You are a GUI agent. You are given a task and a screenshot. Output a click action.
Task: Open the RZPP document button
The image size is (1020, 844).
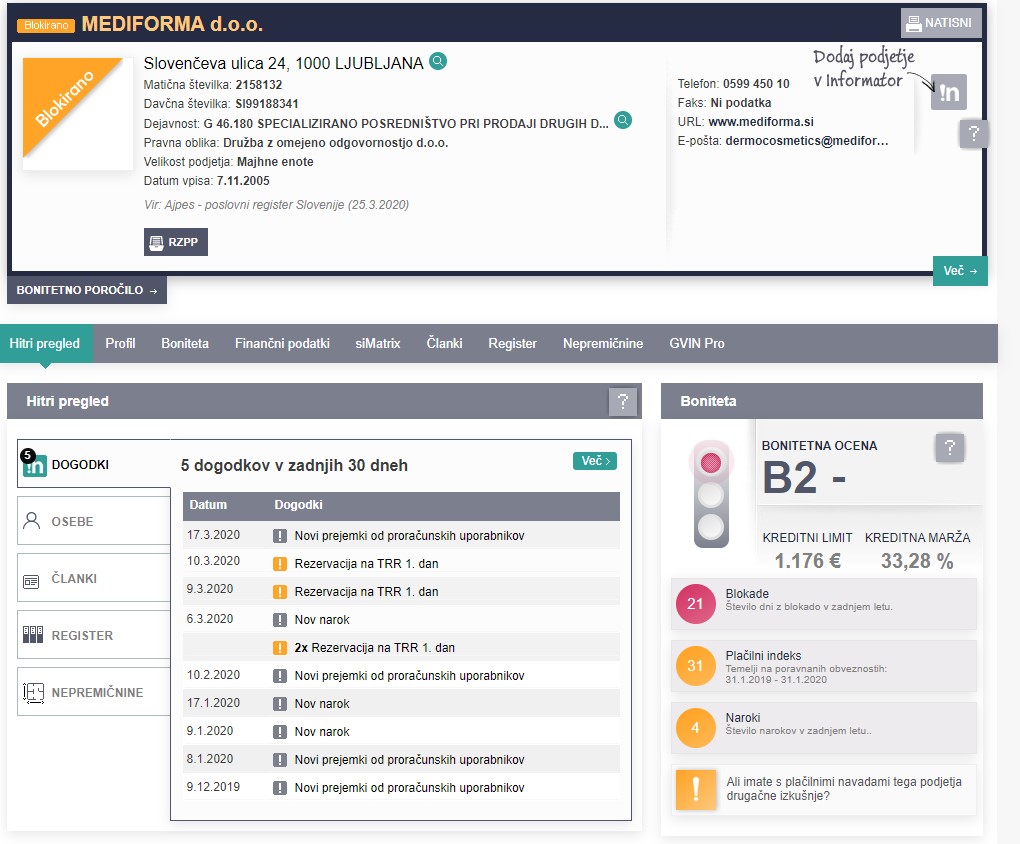tap(176, 242)
